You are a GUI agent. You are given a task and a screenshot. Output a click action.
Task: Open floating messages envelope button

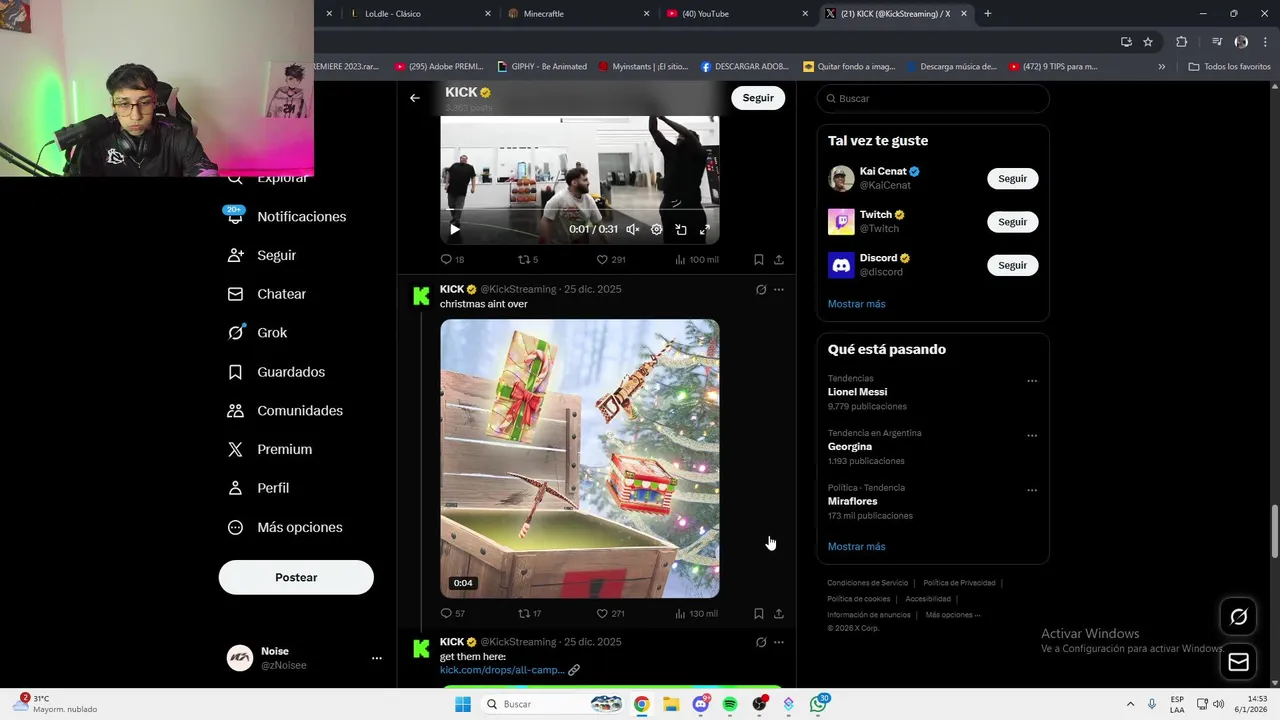coord(1238,662)
